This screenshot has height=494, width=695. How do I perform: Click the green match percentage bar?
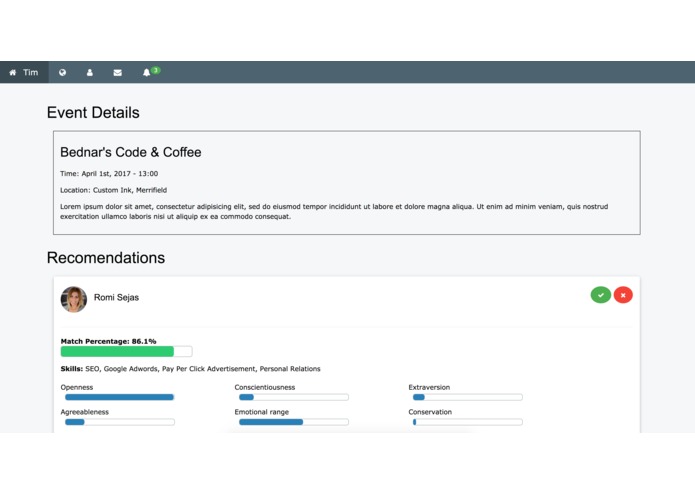(126, 351)
